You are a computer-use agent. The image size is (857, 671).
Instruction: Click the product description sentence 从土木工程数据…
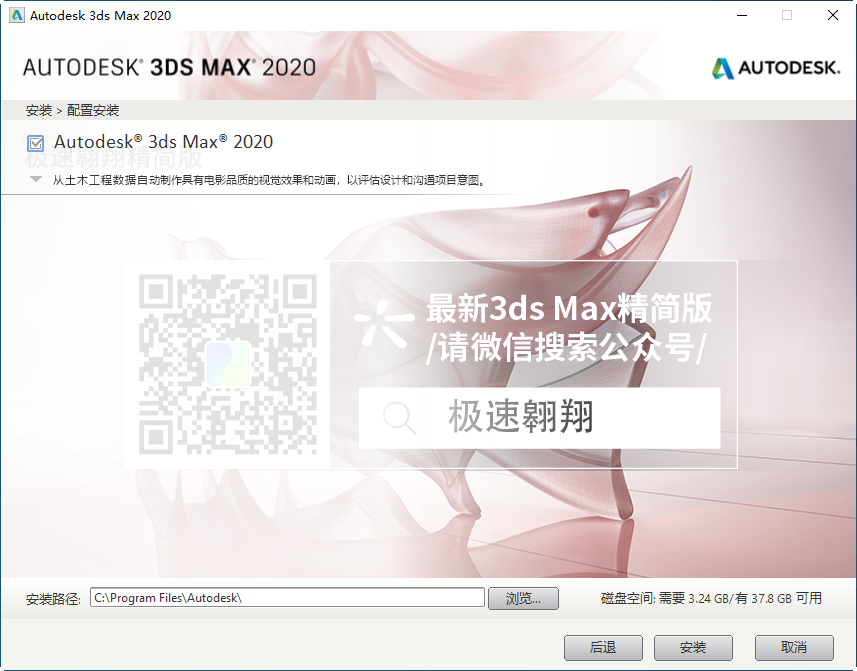(x=268, y=180)
